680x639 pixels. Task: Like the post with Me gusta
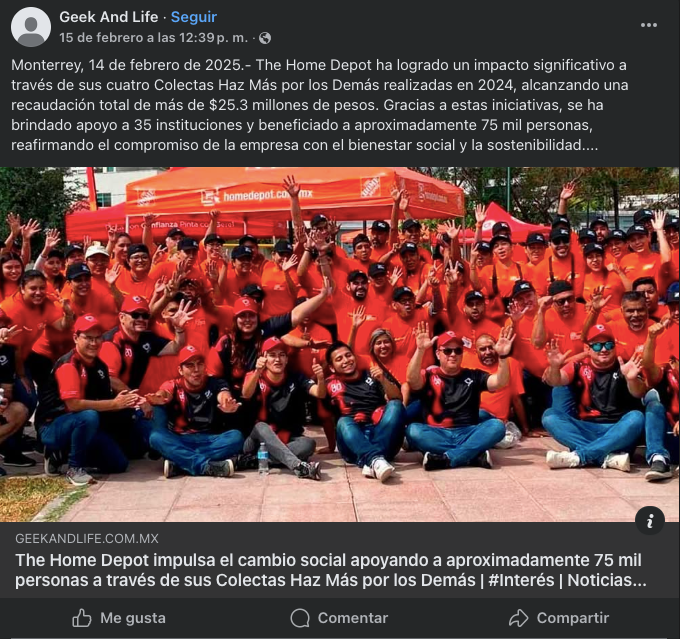(x=119, y=618)
